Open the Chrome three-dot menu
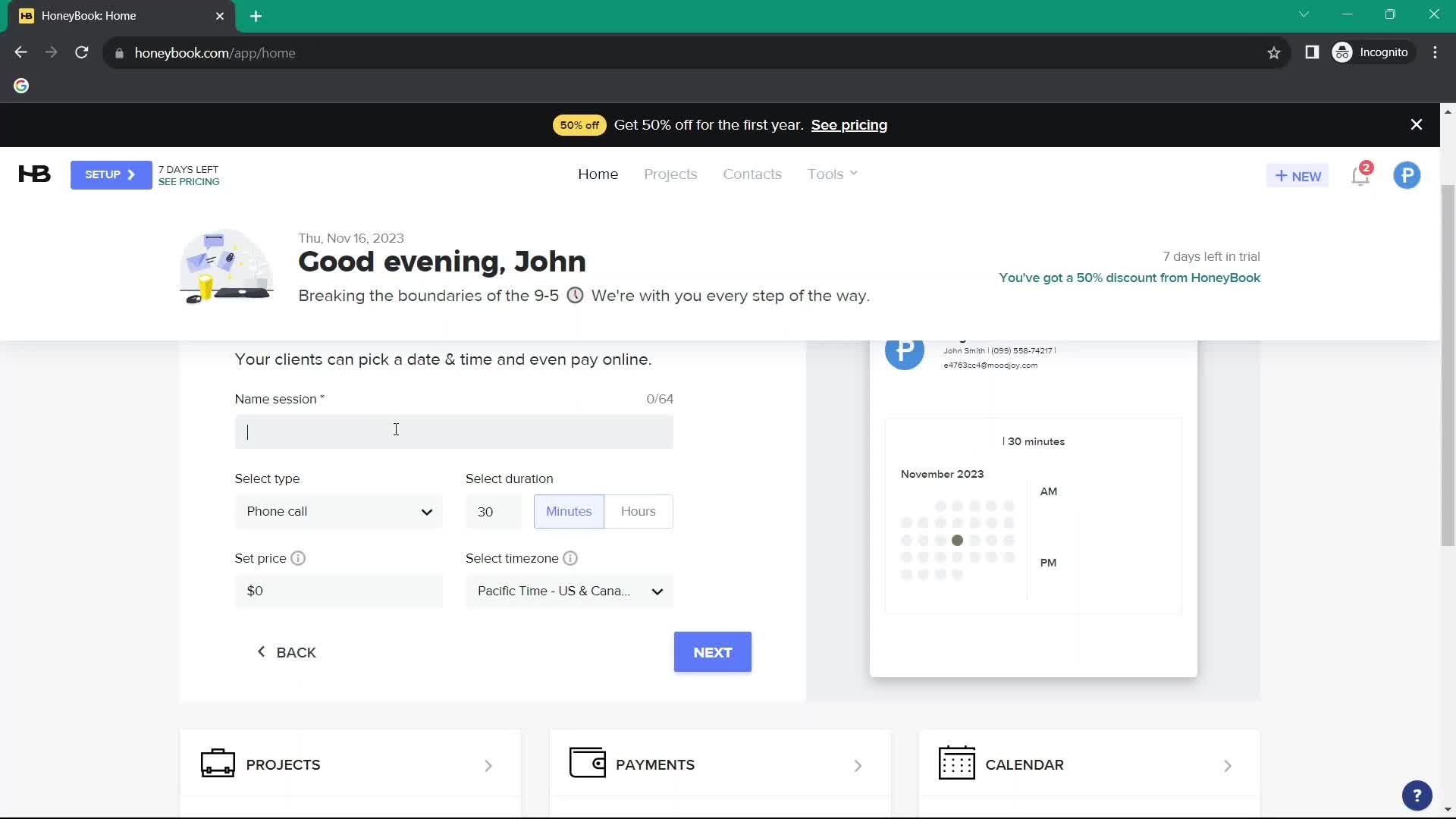 1435,52
